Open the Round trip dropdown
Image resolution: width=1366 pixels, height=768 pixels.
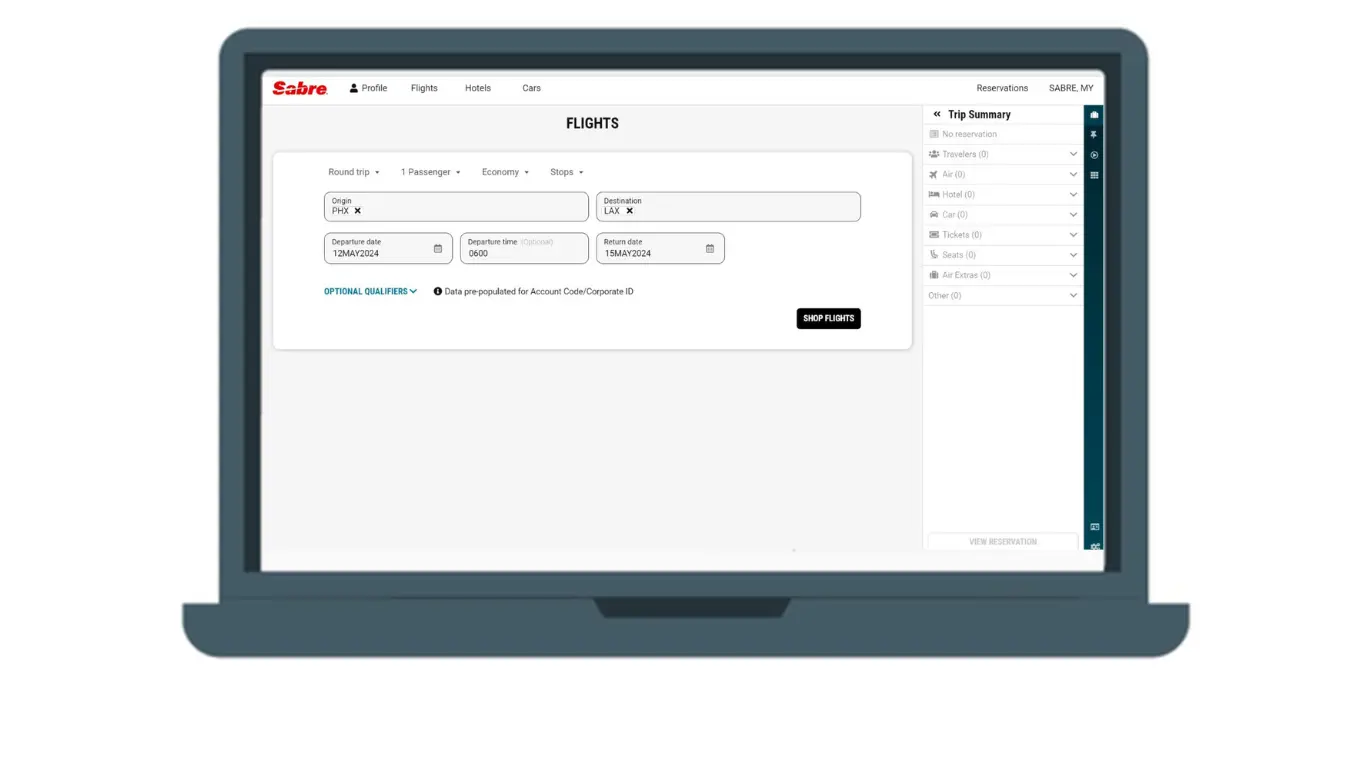(354, 172)
